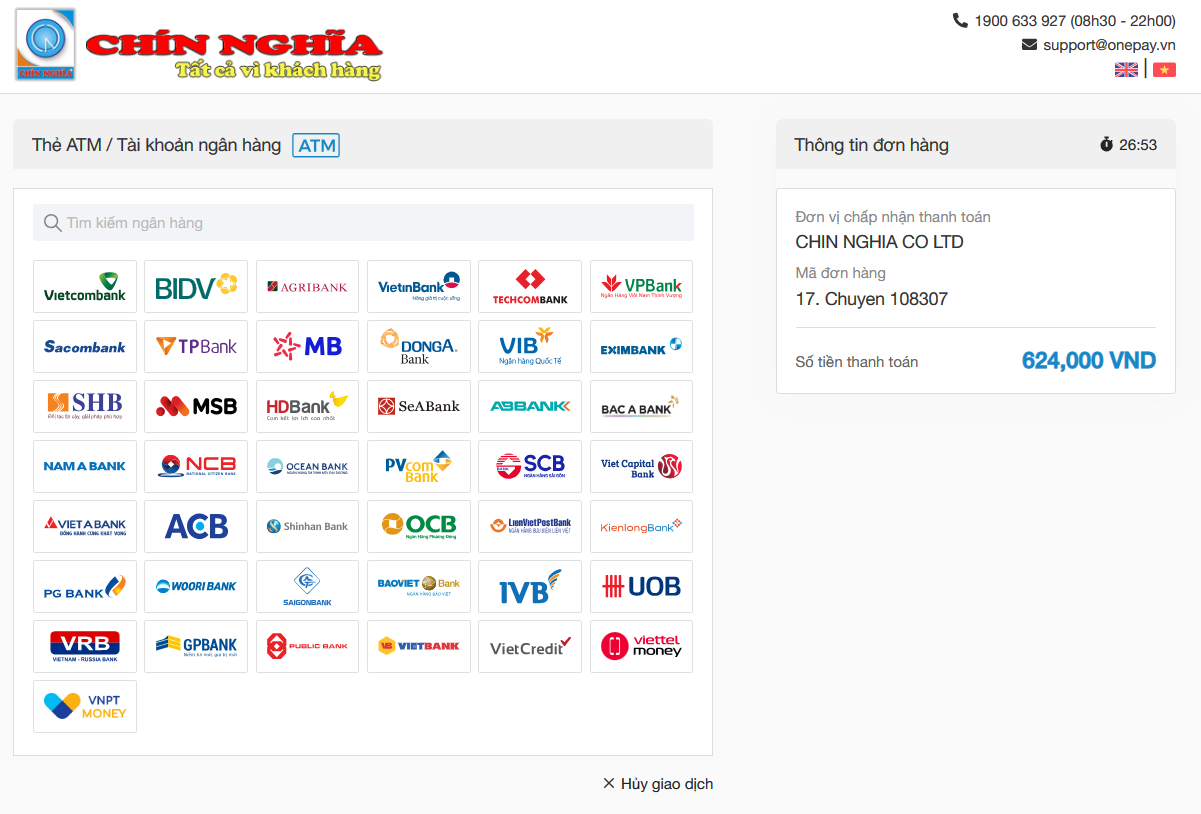1201x814 pixels.
Task: Choose the SCB bank logo
Action: pos(530,467)
